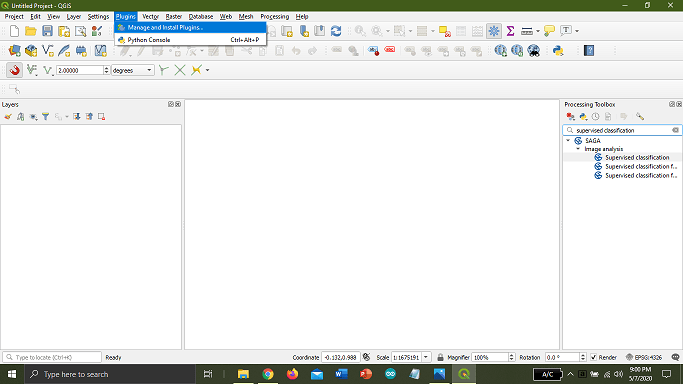Open the Settings menu
The height and width of the screenshot is (384, 683).
[x=98, y=17]
